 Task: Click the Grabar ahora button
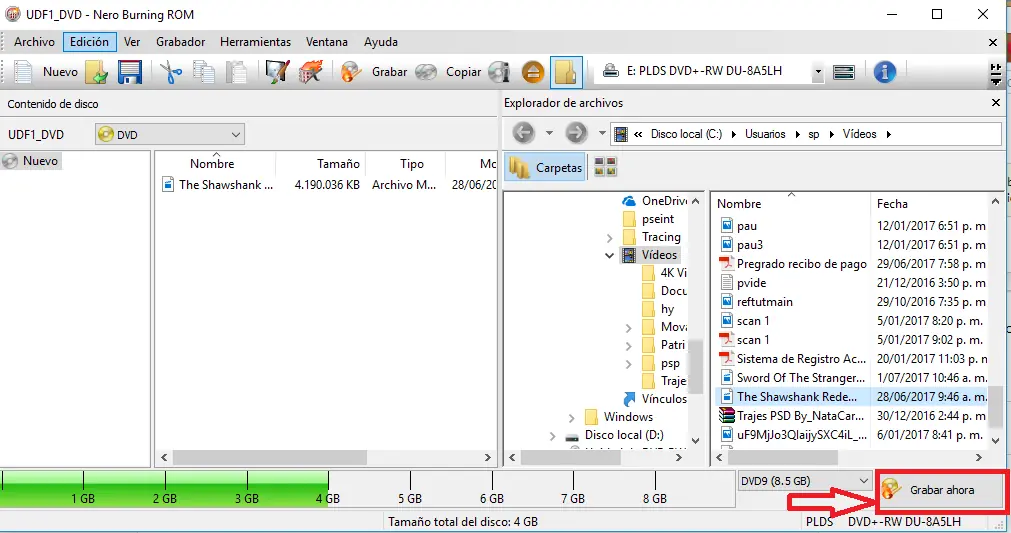click(941, 490)
